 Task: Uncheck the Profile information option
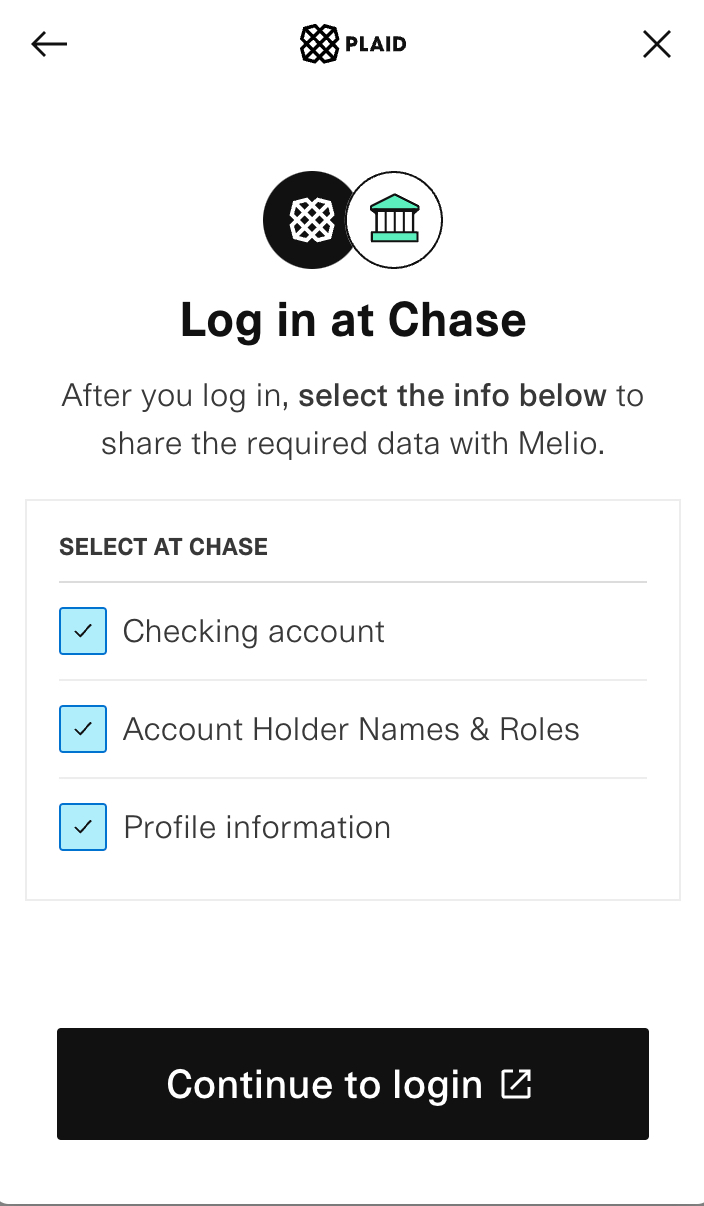pyautogui.click(x=83, y=827)
